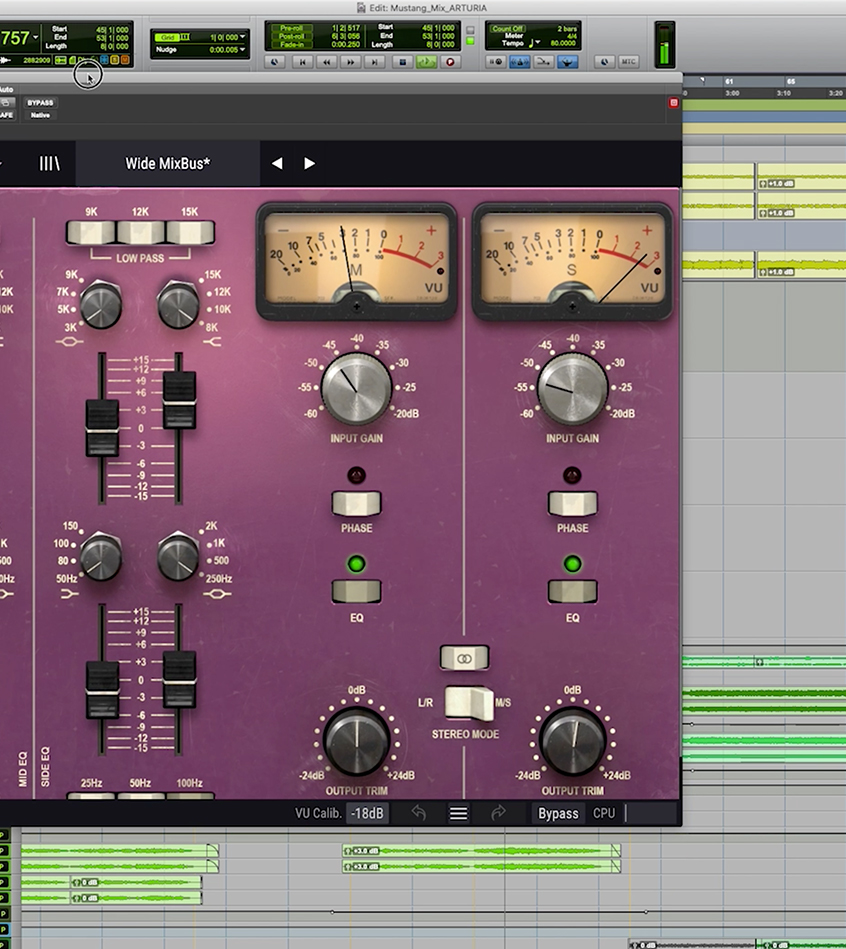Click the lower-left low band gain fader
The width and height of the screenshot is (846, 949).
102,689
